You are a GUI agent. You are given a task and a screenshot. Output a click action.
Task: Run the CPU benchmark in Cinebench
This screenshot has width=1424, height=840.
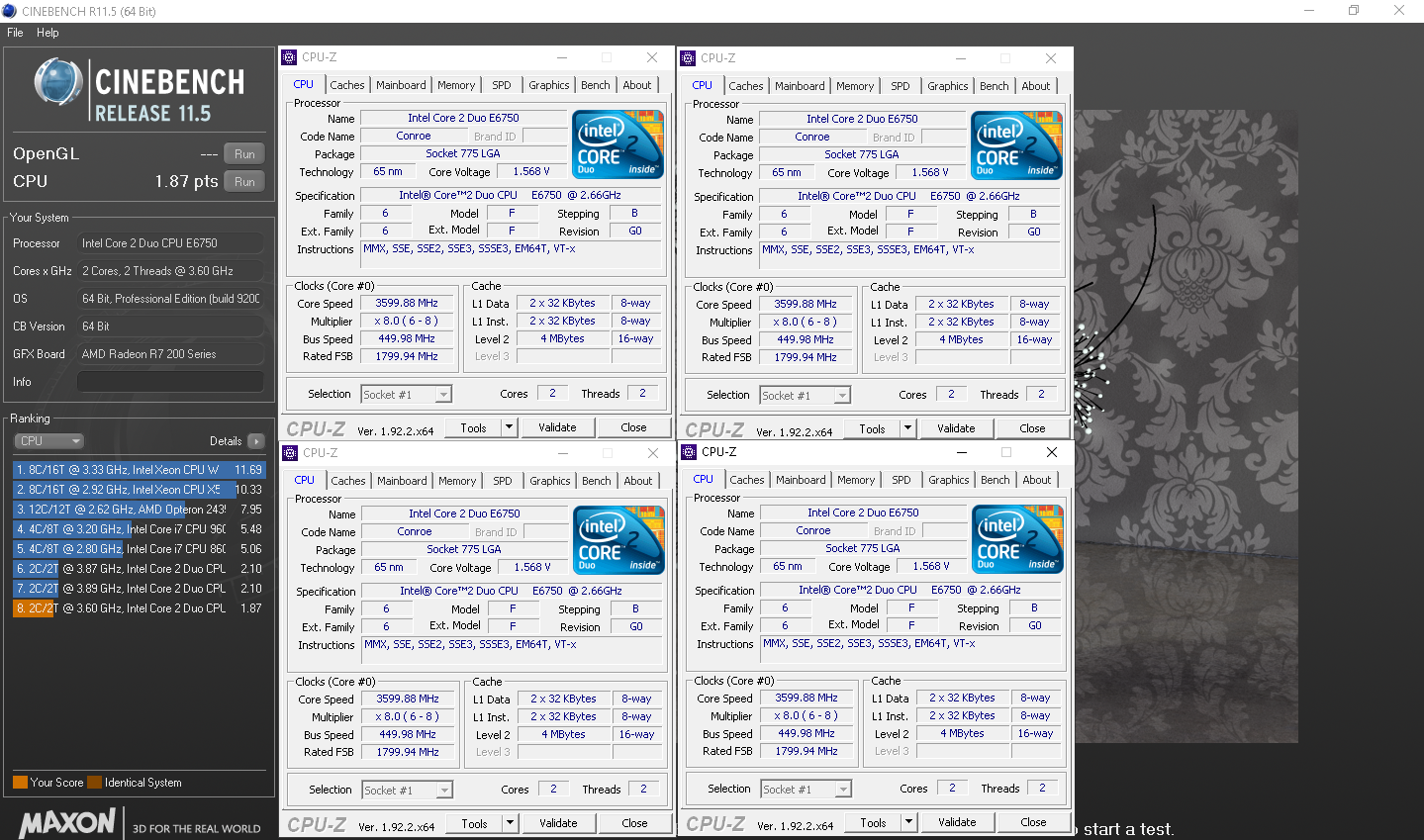(244, 182)
